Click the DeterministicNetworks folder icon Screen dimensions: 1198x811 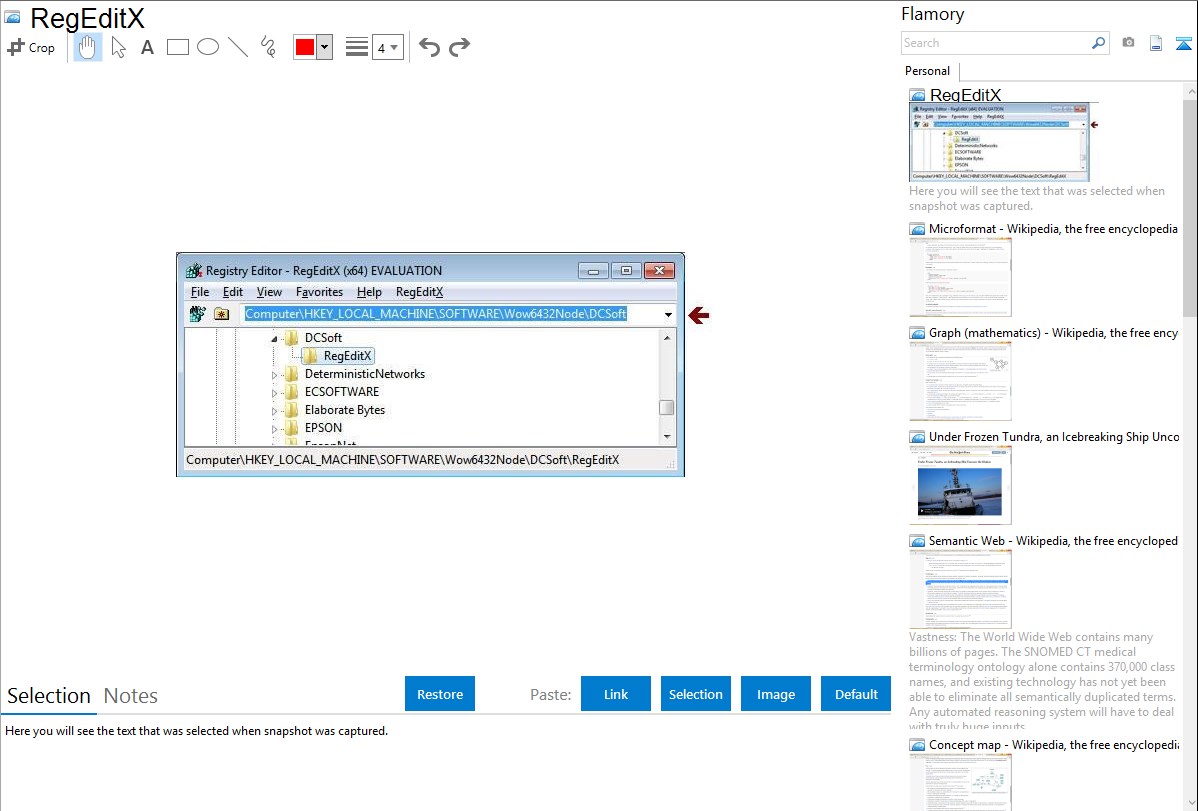tap(291, 374)
